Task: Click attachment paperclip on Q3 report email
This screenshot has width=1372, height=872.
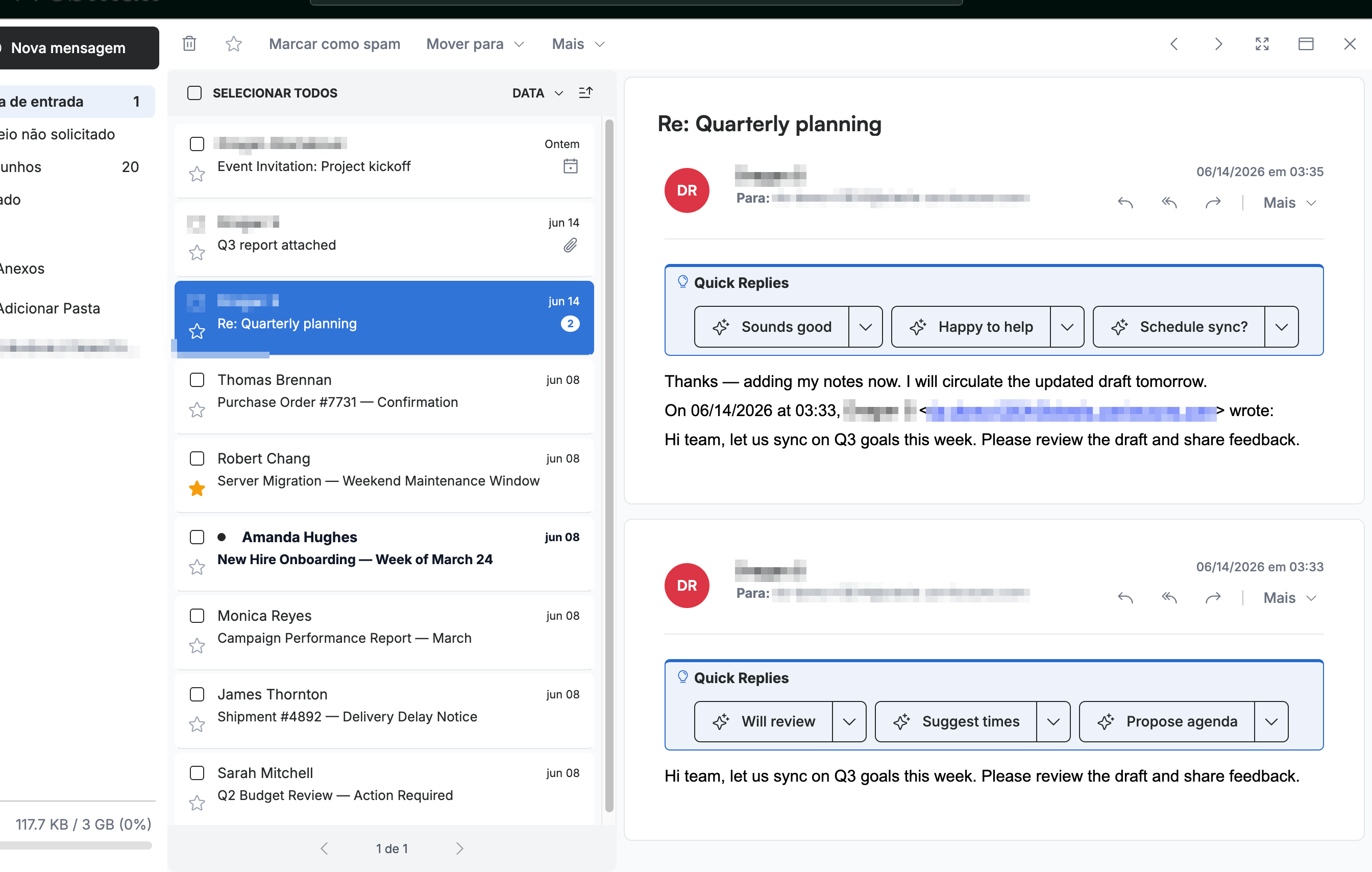Action: coord(570,245)
